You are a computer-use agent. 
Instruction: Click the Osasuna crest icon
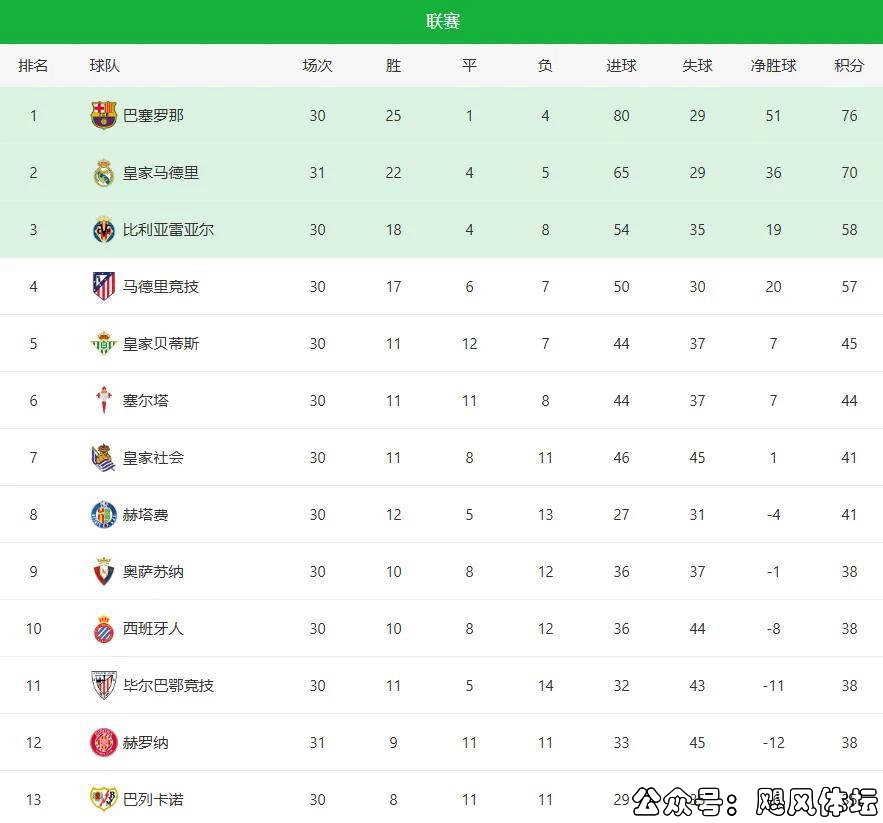tap(104, 572)
